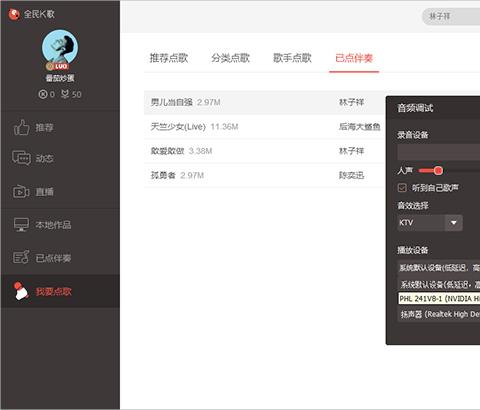Click artist 陈奕迅
The image size is (480, 410).
(351, 175)
